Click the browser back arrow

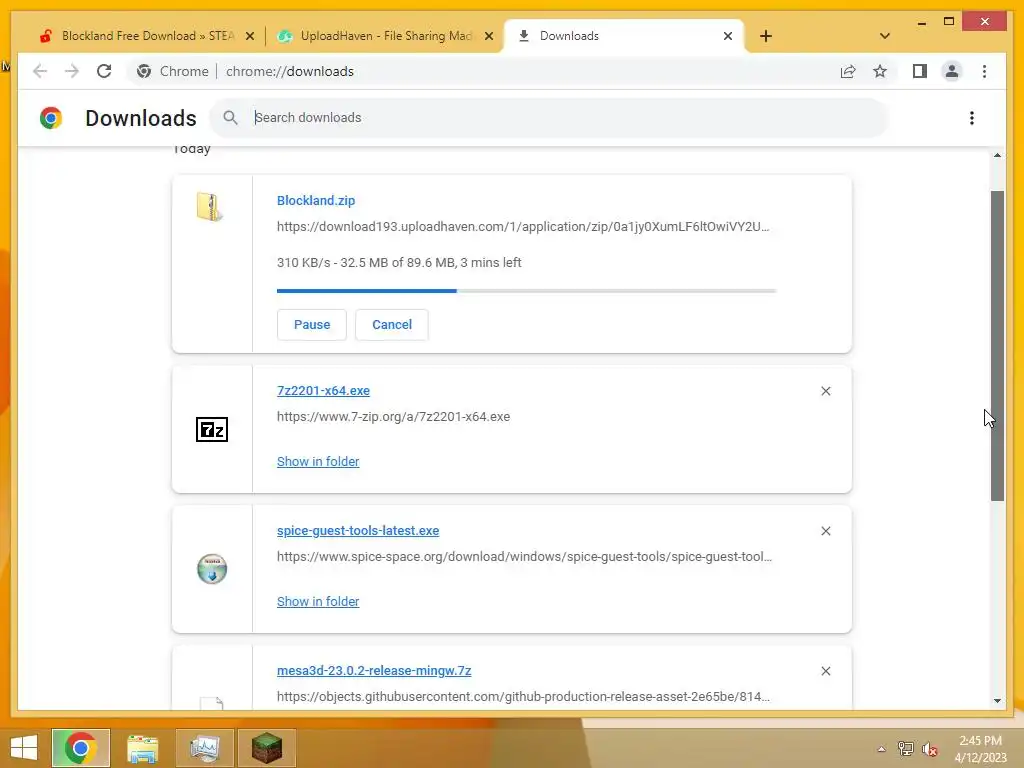[x=40, y=71]
